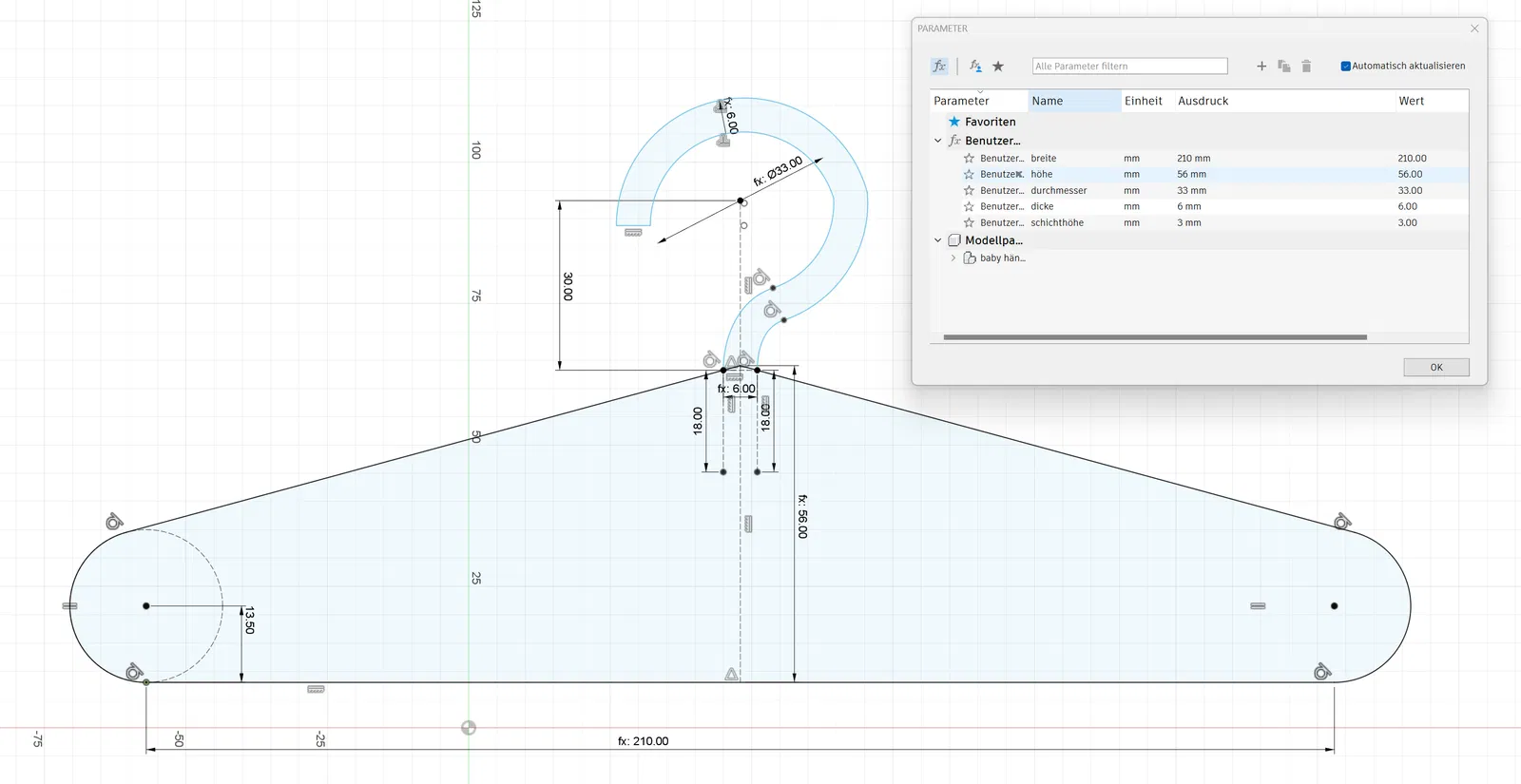
Task: Select the fx: 210.00 width dimension
Action: [x=644, y=741]
